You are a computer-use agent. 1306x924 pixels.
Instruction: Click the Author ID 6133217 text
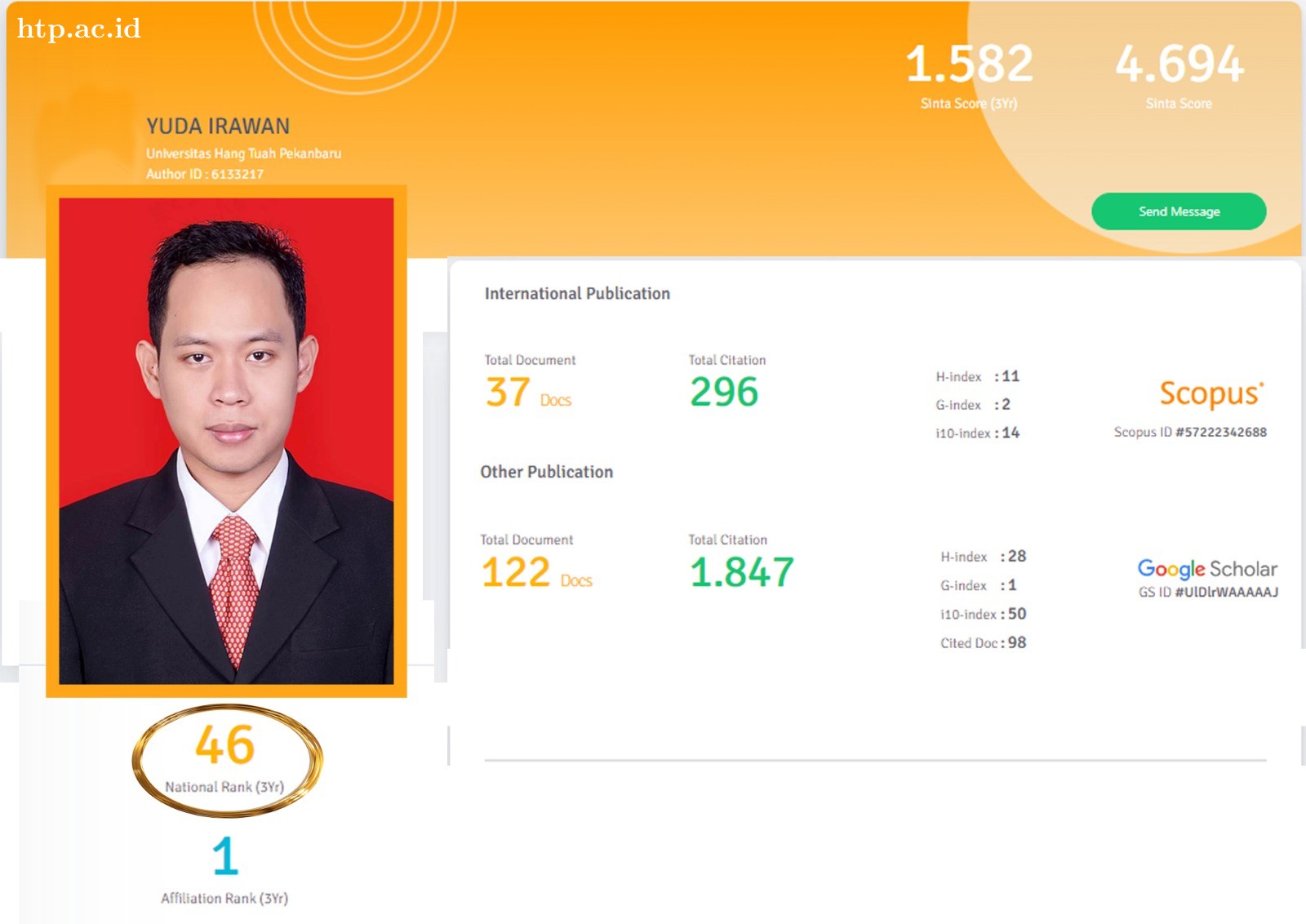coord(205,174)
